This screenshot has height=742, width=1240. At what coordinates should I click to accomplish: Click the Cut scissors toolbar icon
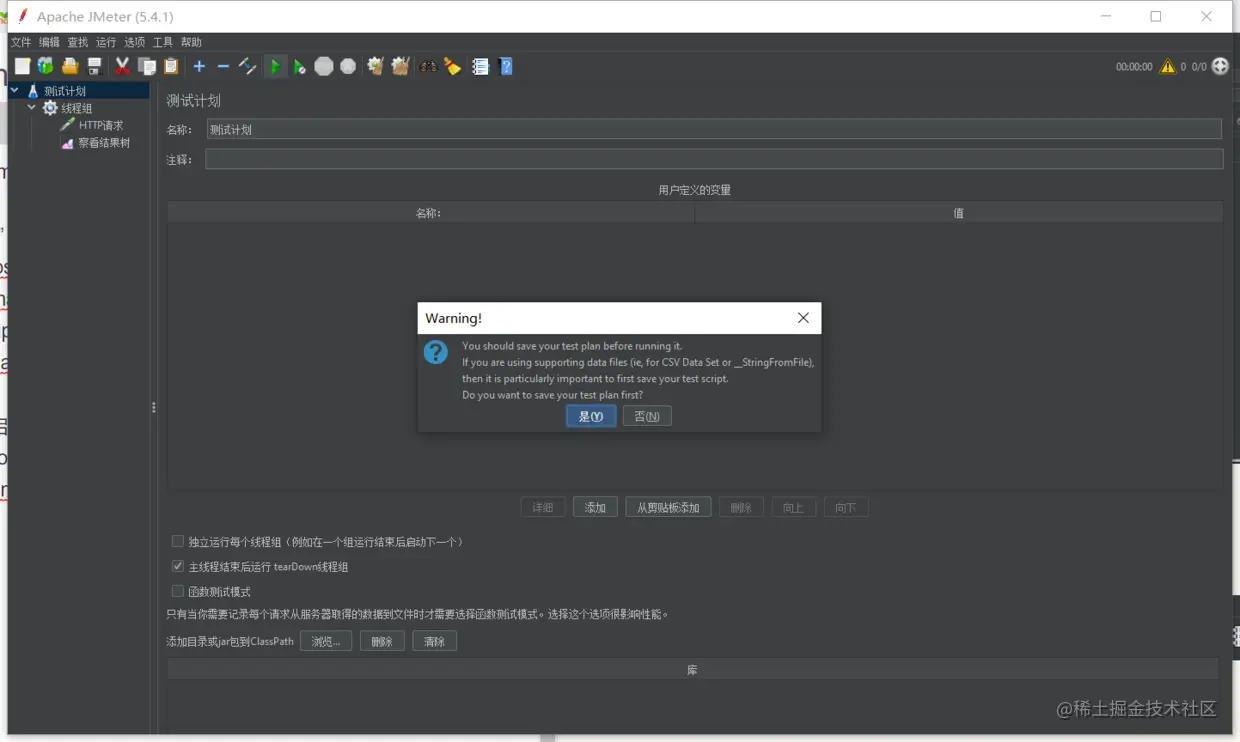point(122,66)
